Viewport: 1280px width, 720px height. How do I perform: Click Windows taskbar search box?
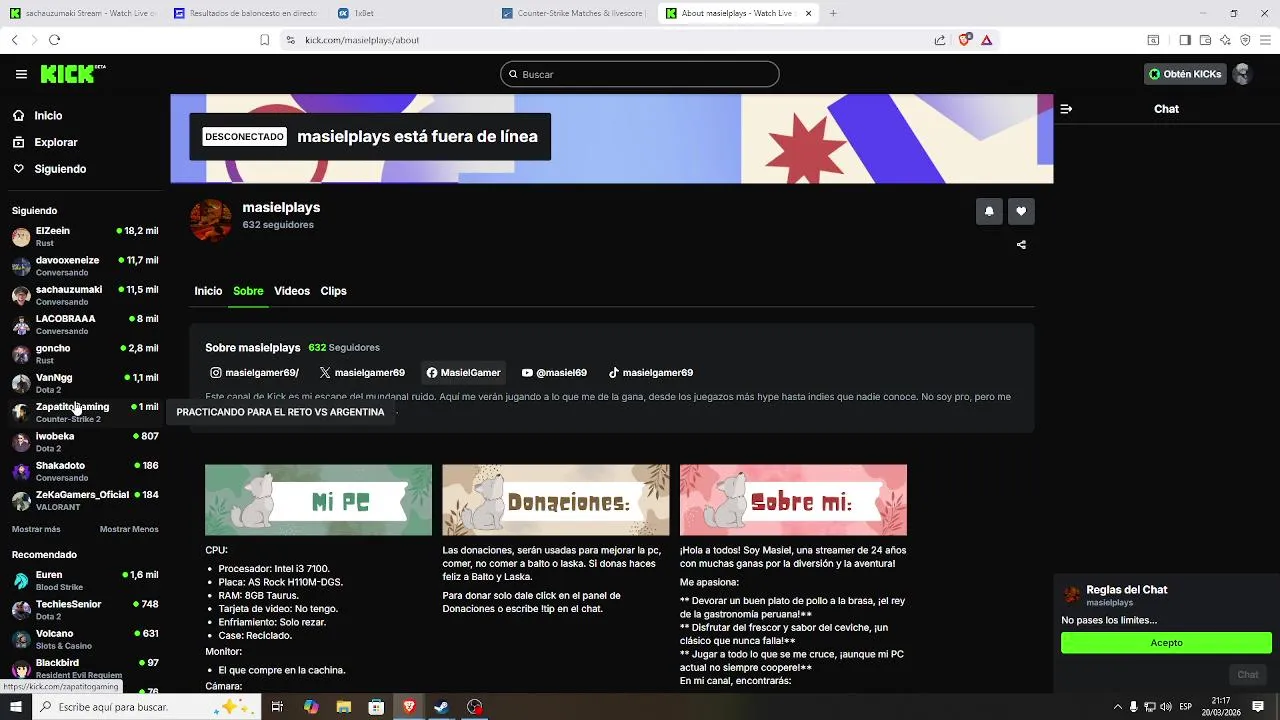click(145, 707)
